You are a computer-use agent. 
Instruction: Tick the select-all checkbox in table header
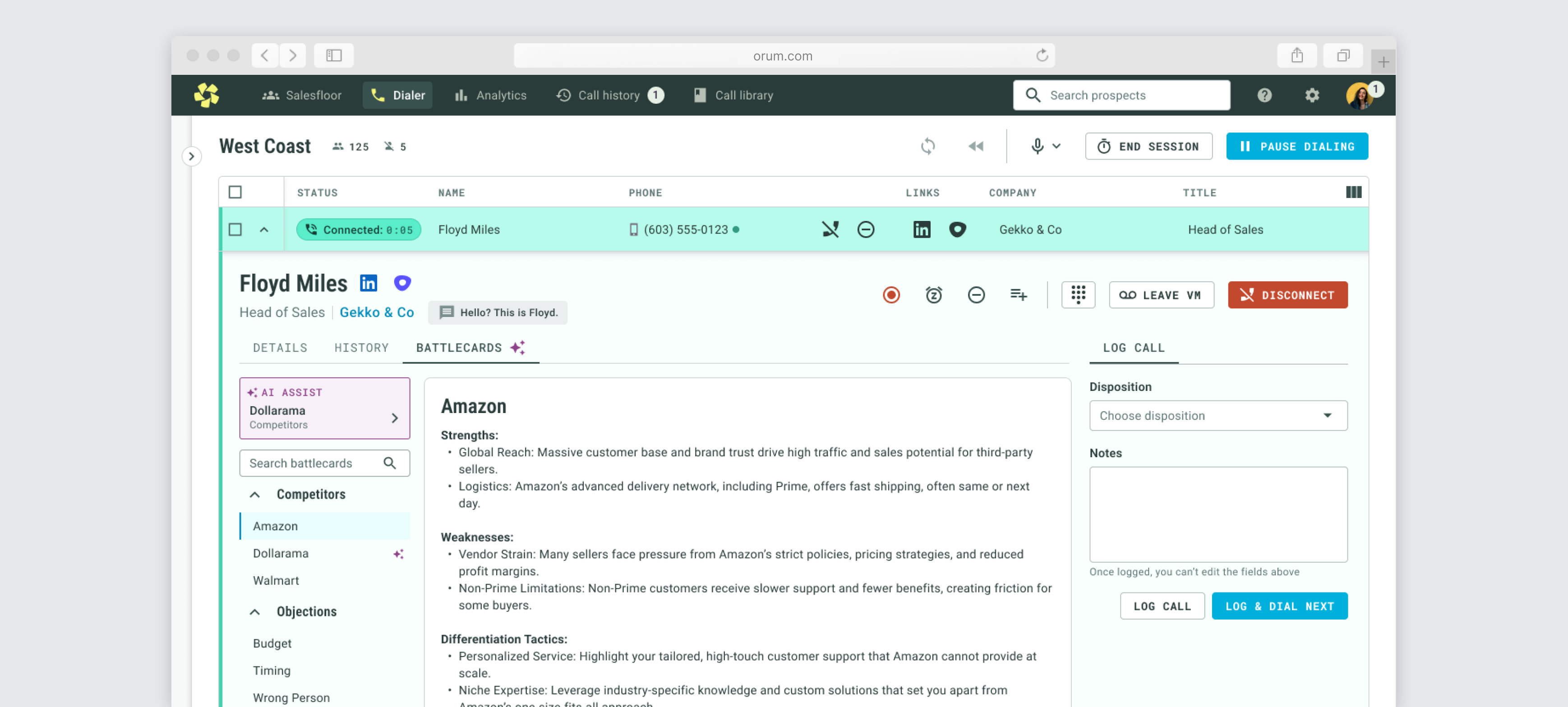235,192
